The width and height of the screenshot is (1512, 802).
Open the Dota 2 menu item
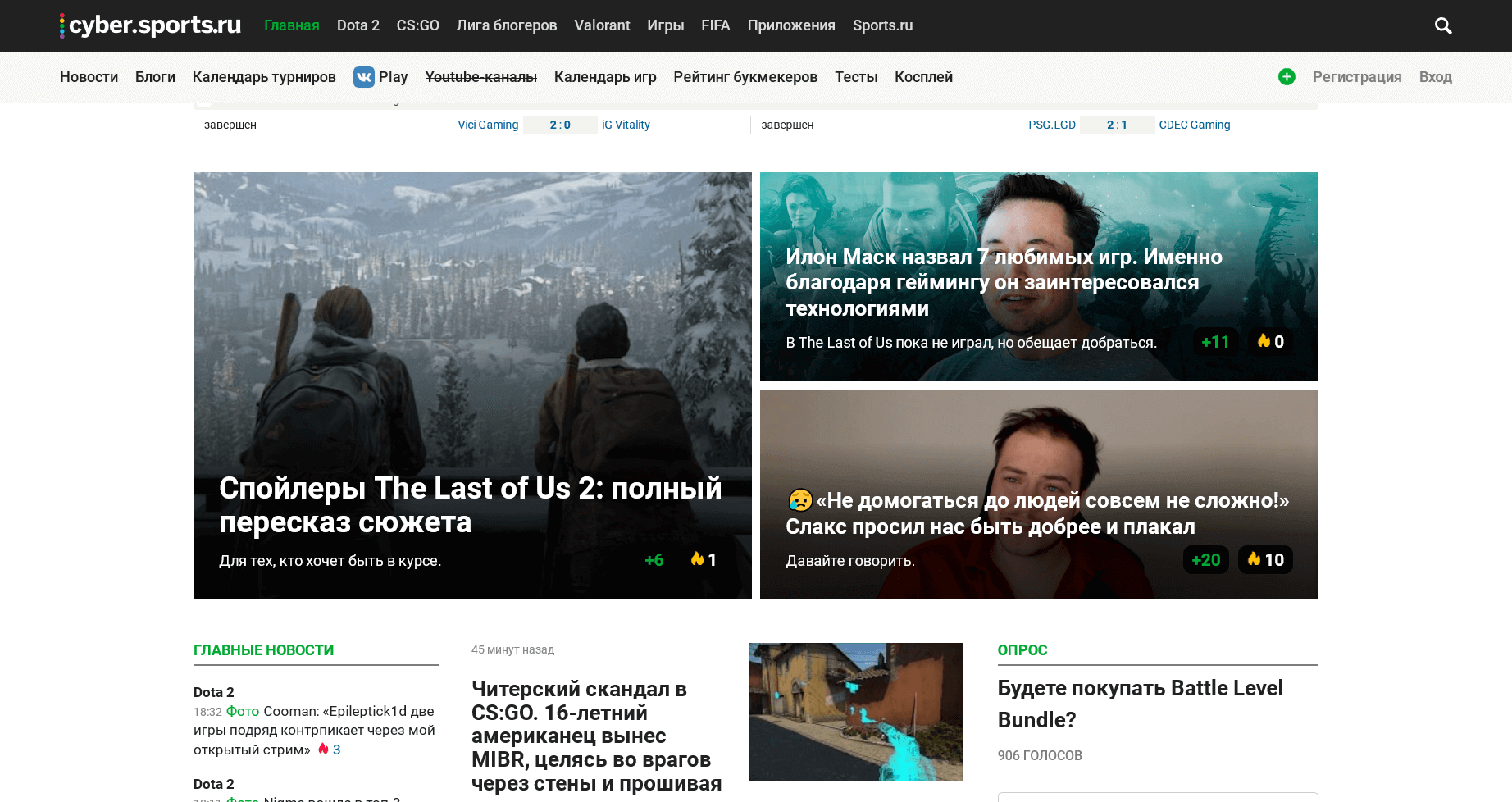(x=358, y=25)
